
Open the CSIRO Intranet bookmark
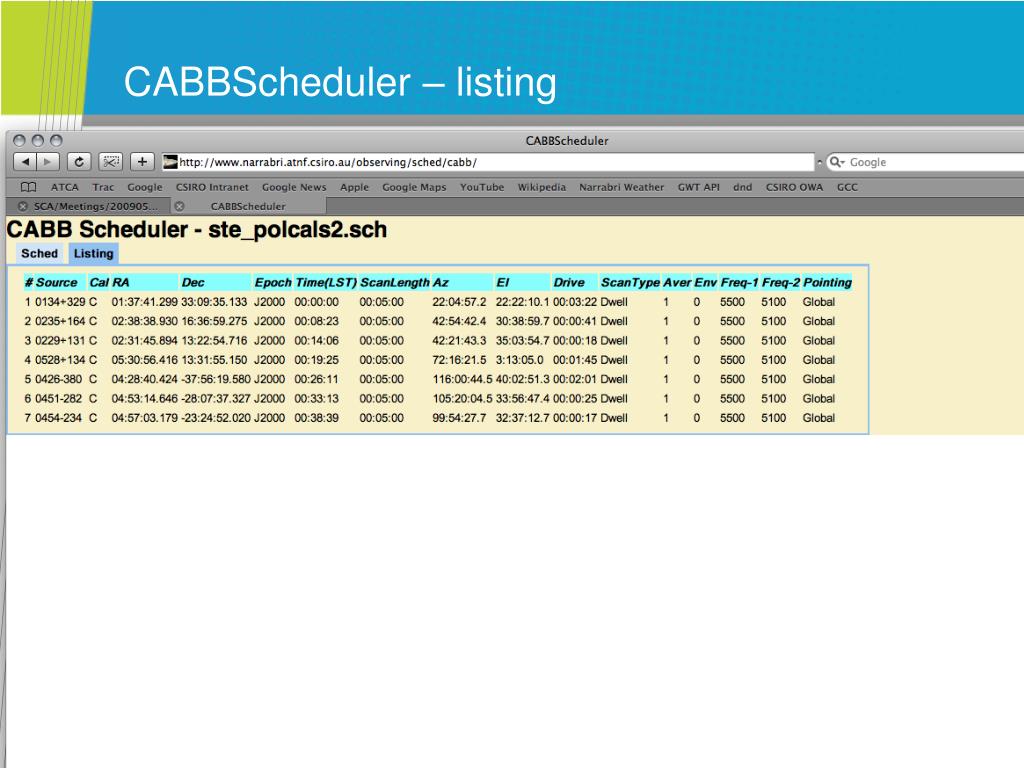[212, 187]
